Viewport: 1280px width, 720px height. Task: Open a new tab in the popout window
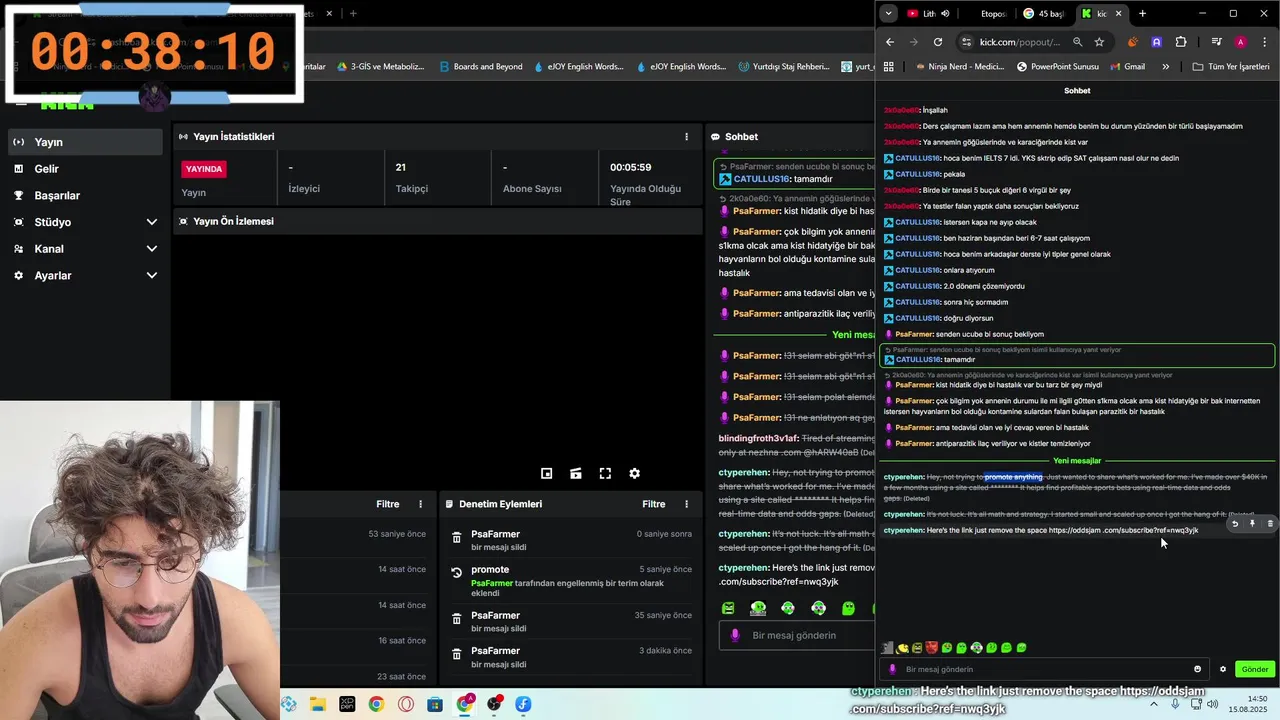(1142, 14)
